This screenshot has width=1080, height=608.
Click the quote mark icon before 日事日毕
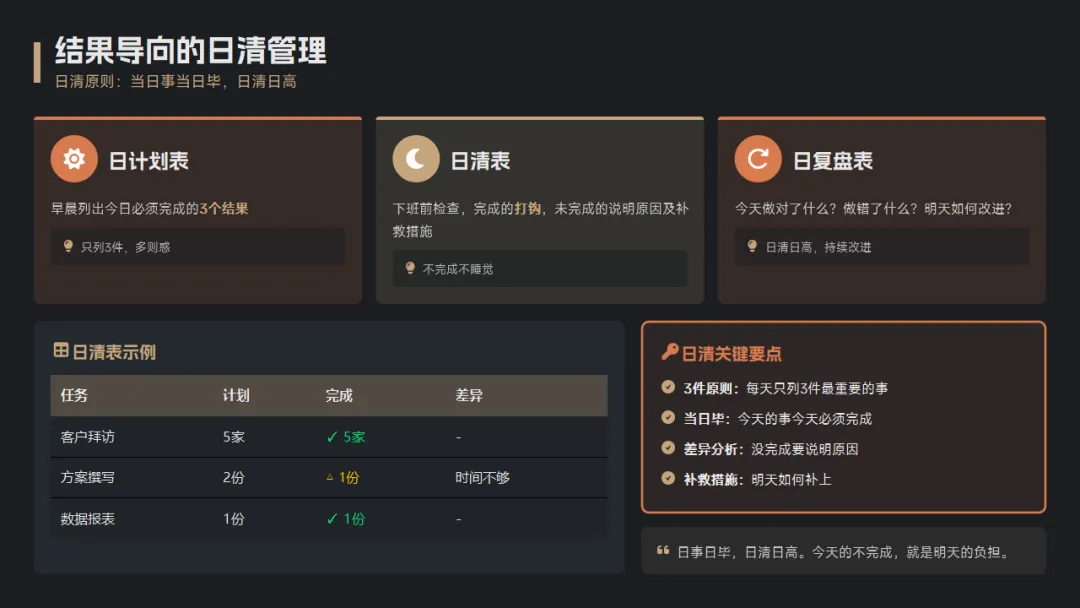[663, 550]
